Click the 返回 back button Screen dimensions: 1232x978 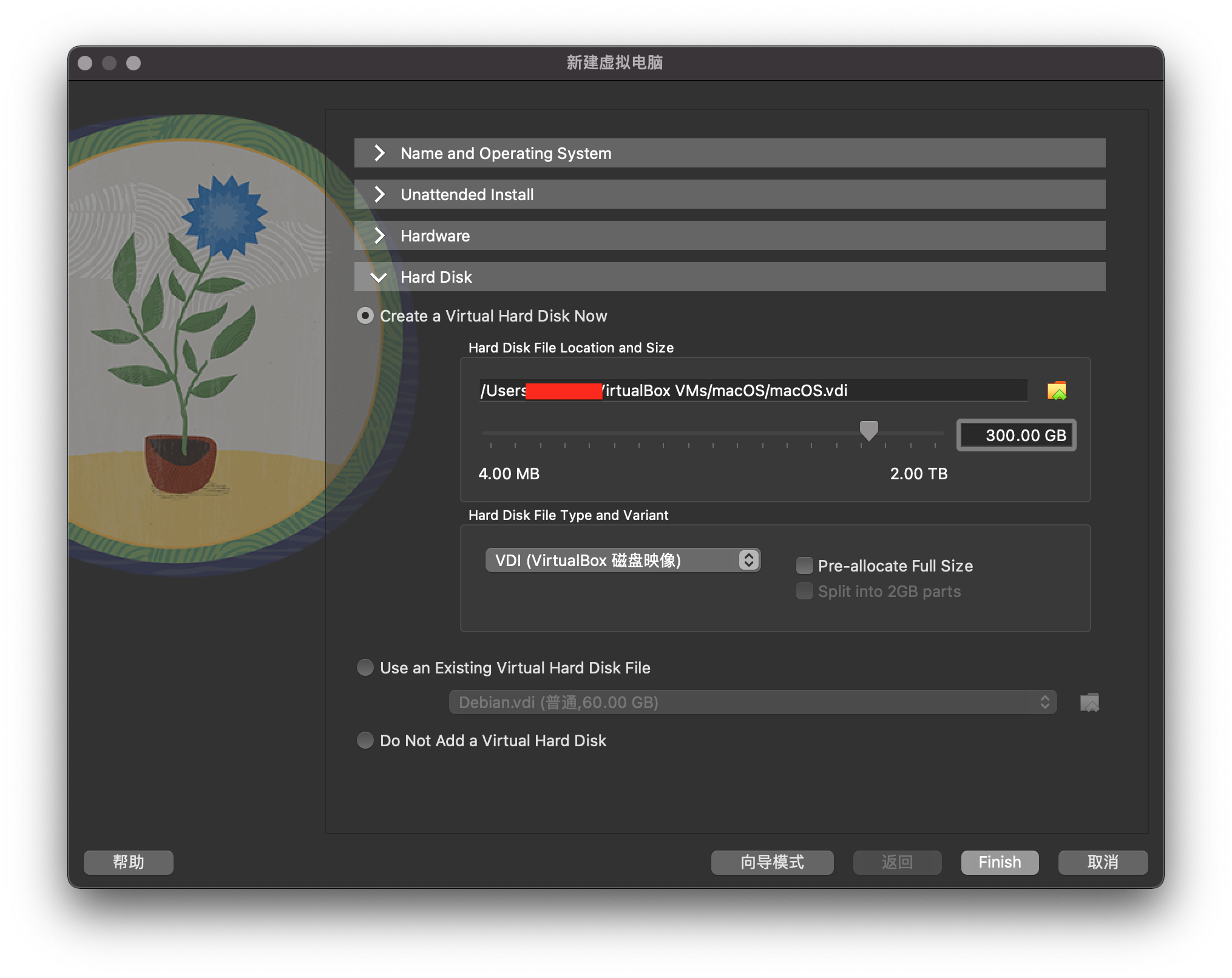tap(897, 862)
